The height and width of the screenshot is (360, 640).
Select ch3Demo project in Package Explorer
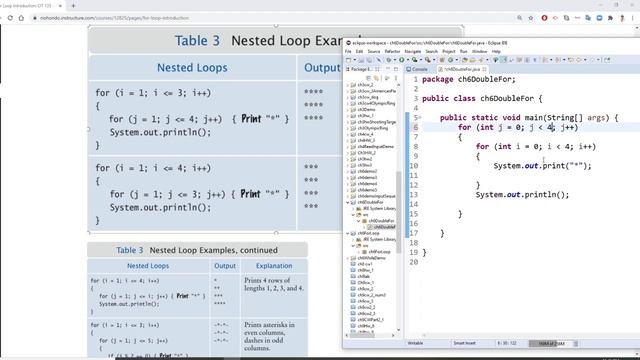366,109
